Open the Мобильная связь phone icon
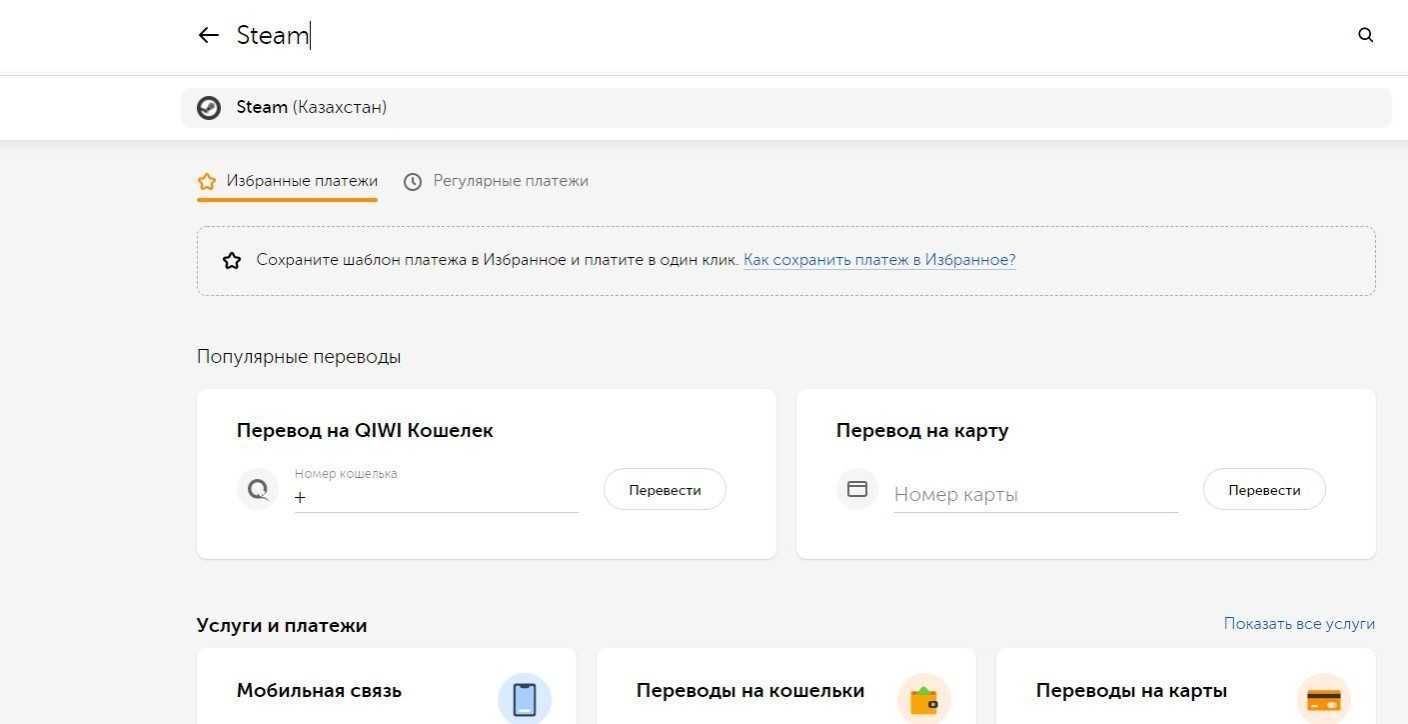Image resolution: width=1408 pixels, height=724 pixels. 524,699
